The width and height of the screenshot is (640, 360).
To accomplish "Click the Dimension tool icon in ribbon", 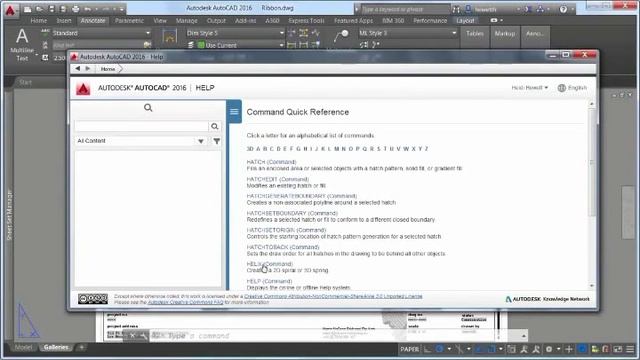I will [169, 37].
